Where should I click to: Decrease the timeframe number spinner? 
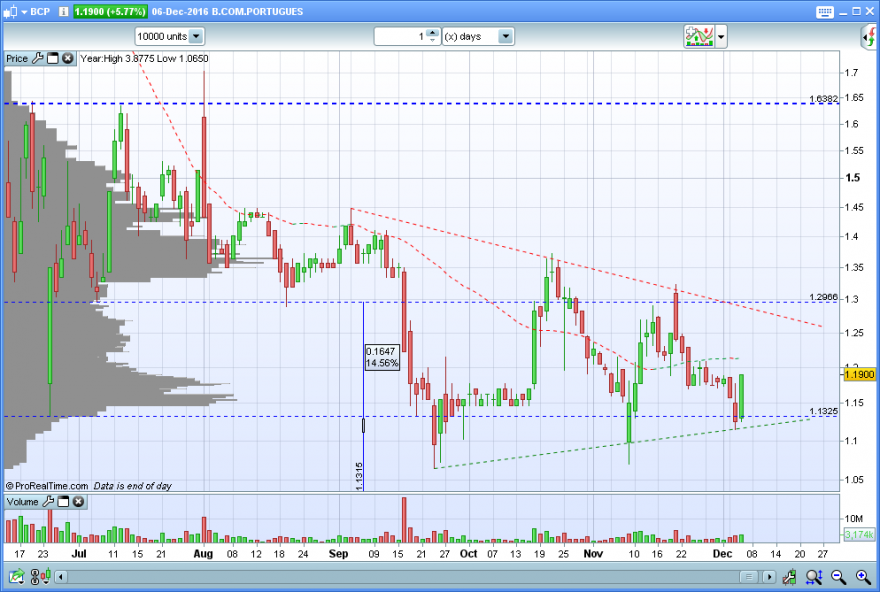coord(432,40)
